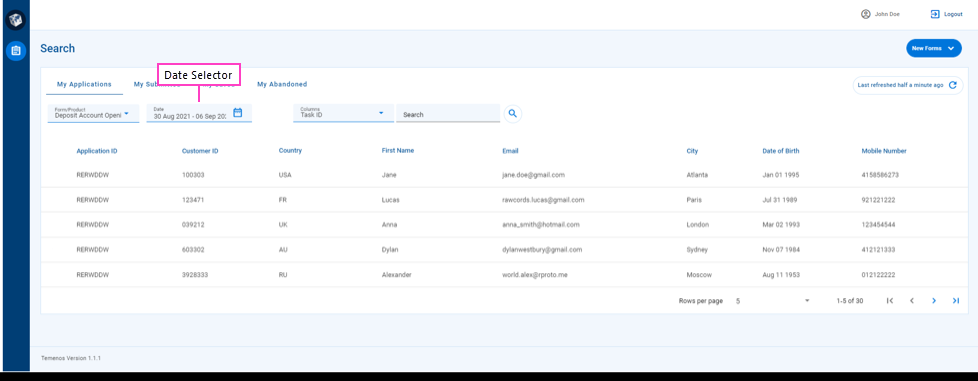
Task: Click country RU cell
Action: pos(283,274)
